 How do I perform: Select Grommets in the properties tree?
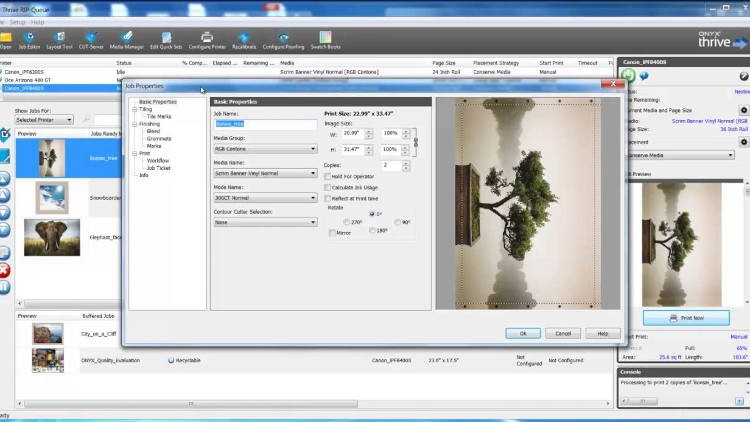(x=157, y=138)
